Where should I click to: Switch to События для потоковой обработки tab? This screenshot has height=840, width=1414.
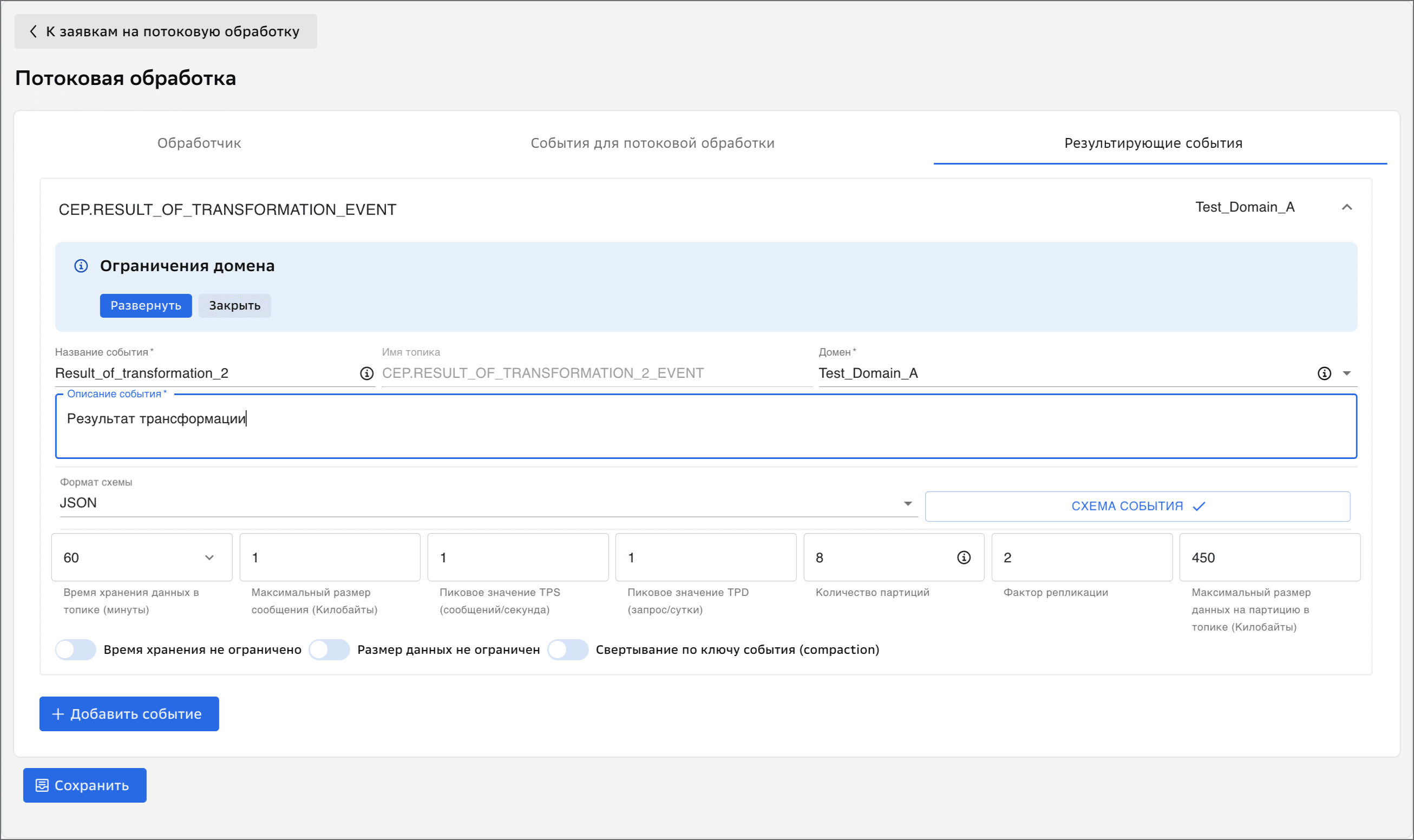[652, 143]
